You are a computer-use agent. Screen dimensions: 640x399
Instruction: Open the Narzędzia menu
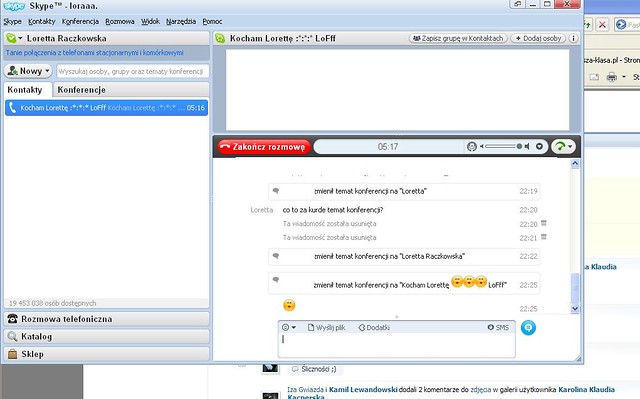pos(181,22)
